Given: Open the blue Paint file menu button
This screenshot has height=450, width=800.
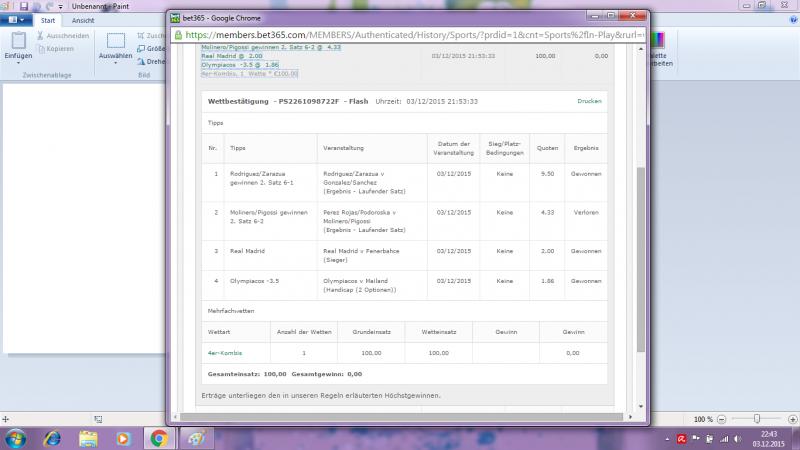Looking at the screenshot, I should [16, 20].
